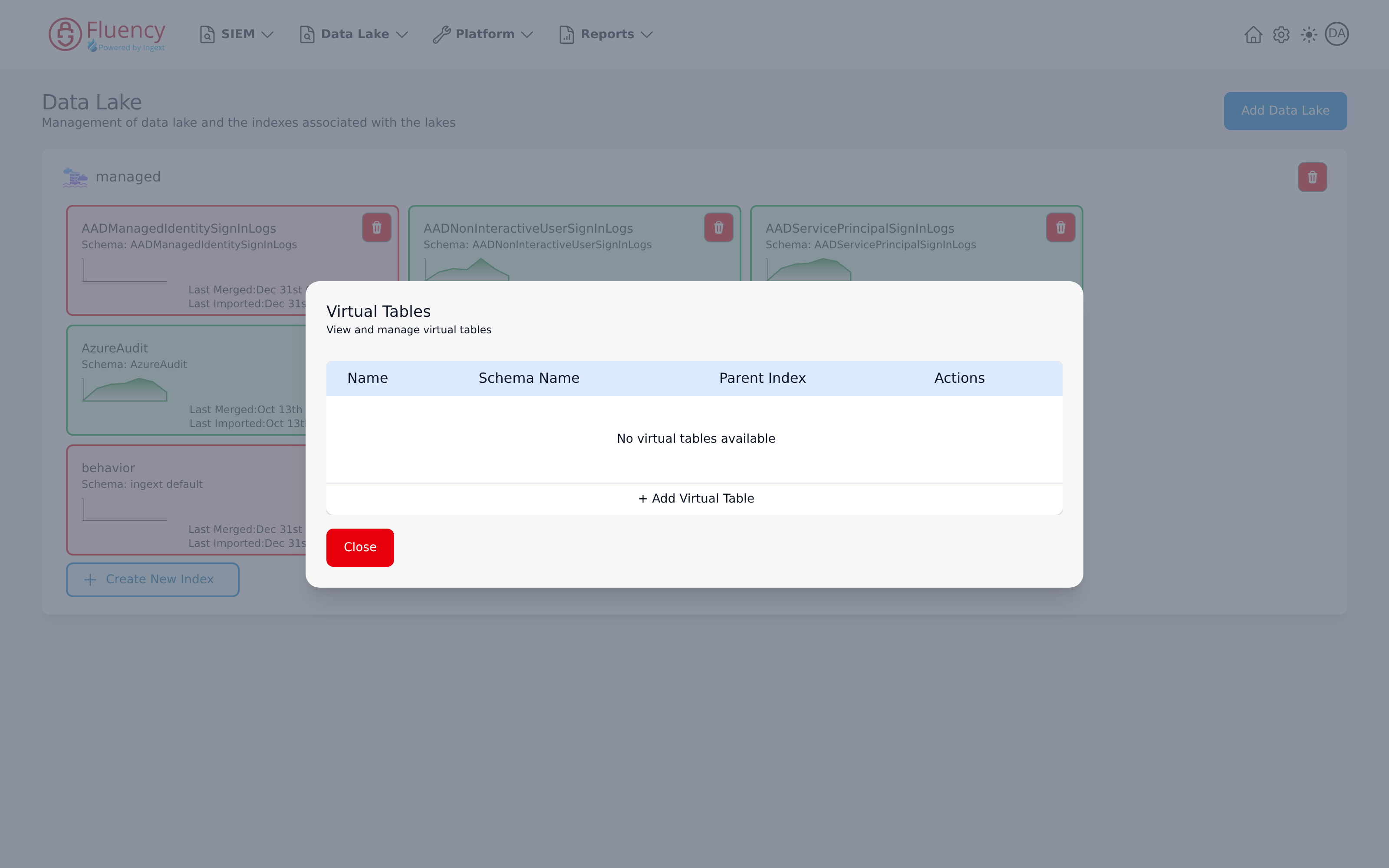Delete the AADServicePrincipalSignInLogs index
Screen dimensions: 1389x868
coord(1061,227)
